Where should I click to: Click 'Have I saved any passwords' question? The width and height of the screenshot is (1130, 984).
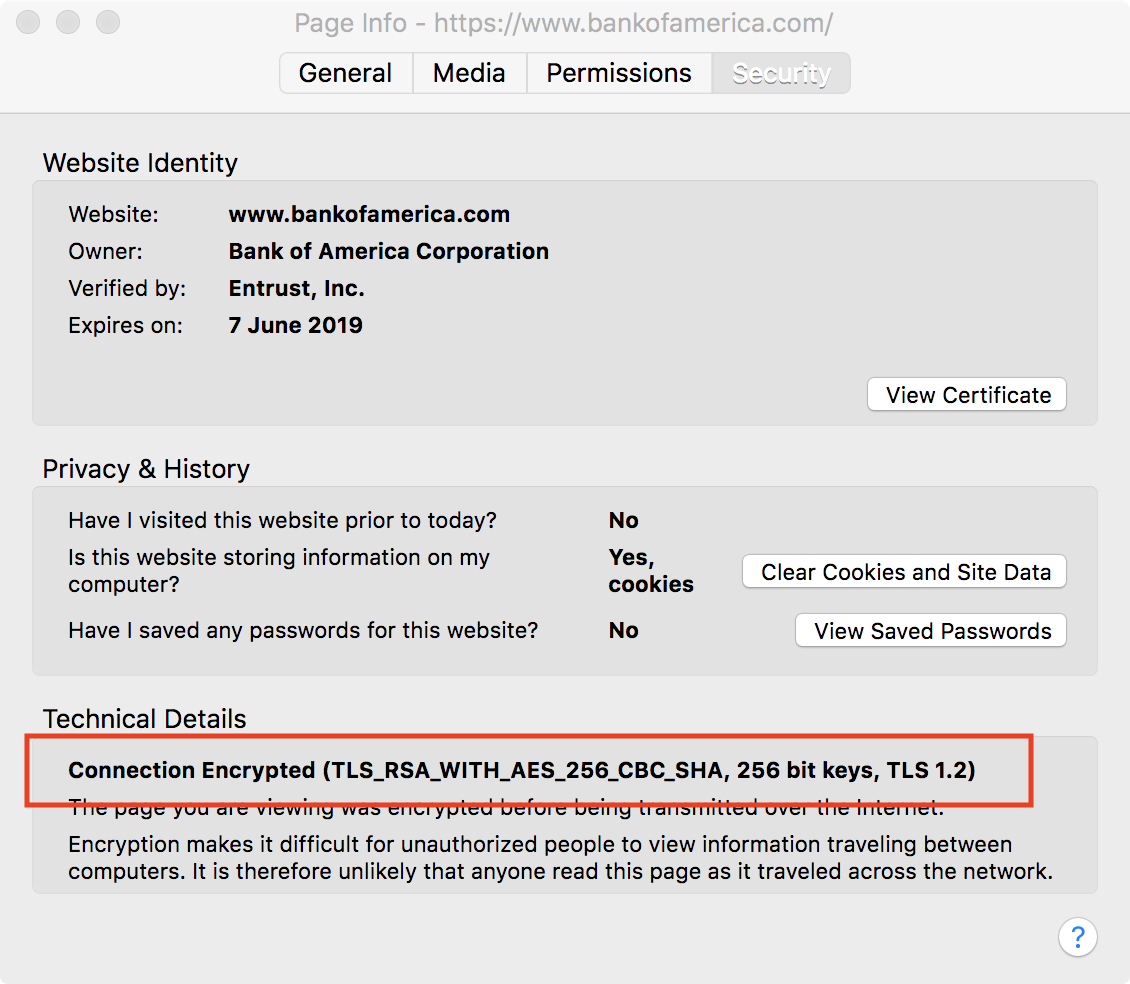(x=303, y=630)
